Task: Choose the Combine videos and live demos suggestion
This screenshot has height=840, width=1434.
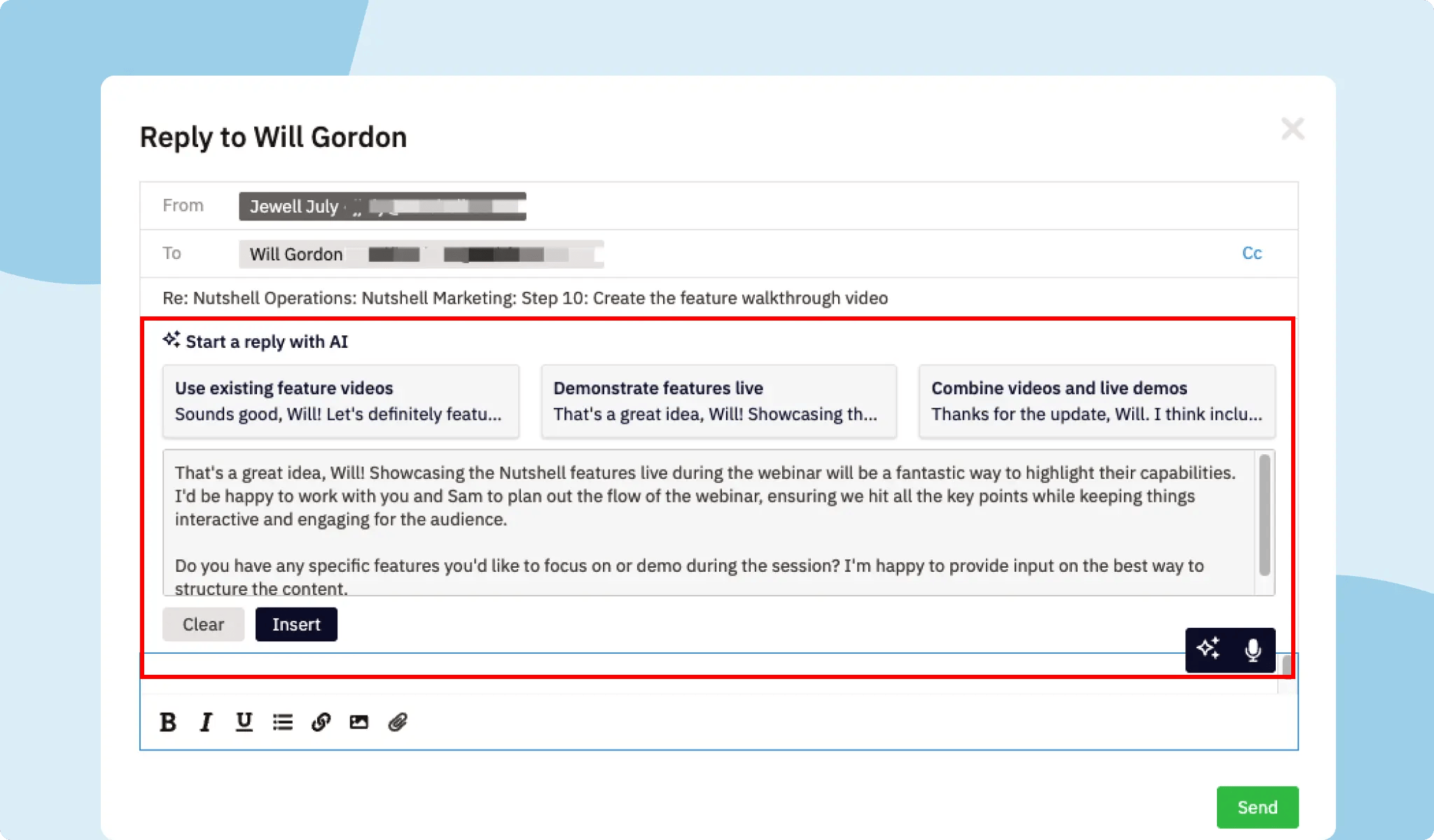Action: point(1097,400)
